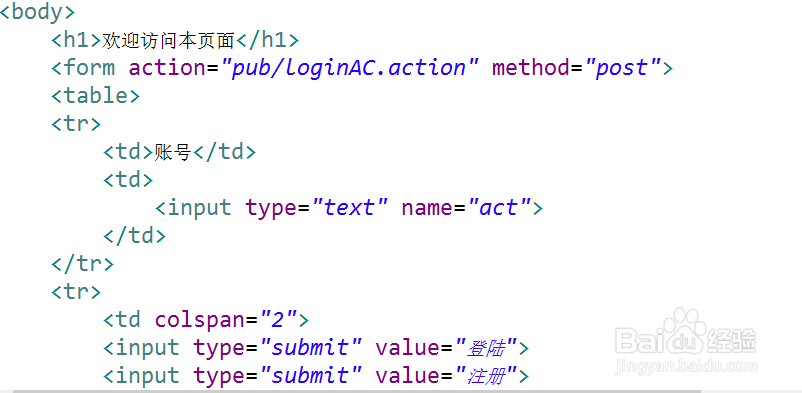The height and width of the screenshot is (393, 802).
Task: Click the closing </tr> tag
Action: [82, 264]
